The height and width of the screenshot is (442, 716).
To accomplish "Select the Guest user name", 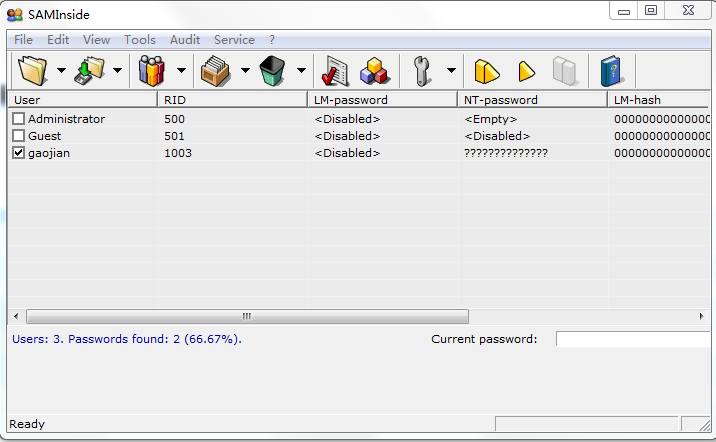I will pos(44,136).
